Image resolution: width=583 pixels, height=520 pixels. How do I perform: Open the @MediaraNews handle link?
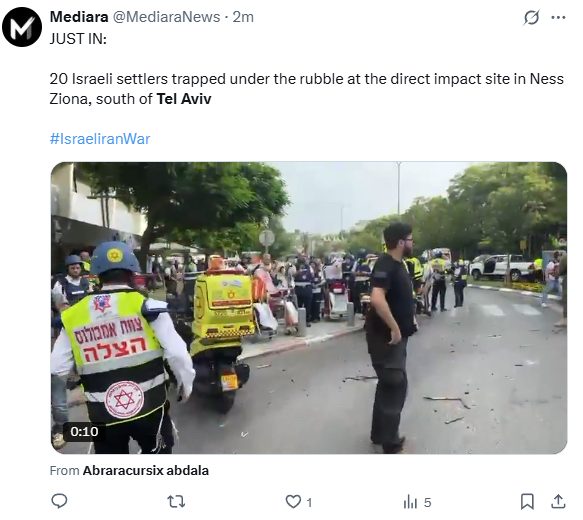point(166,17)
